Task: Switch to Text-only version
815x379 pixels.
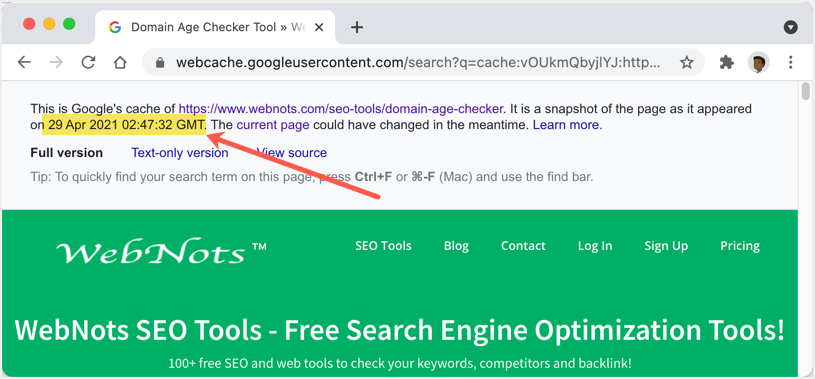Action: click(x=179, y=153)
